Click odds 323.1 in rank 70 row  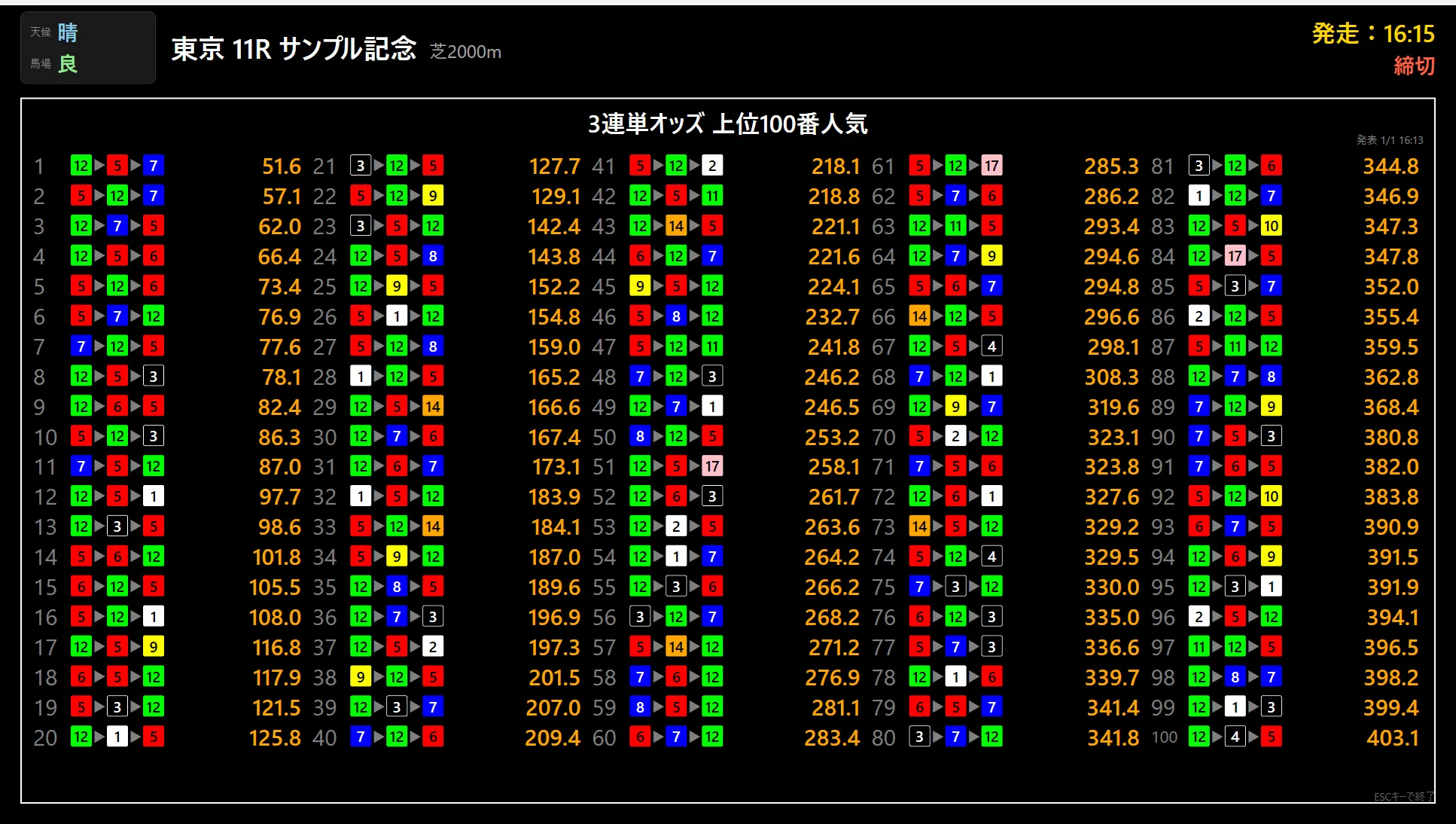1113,437
